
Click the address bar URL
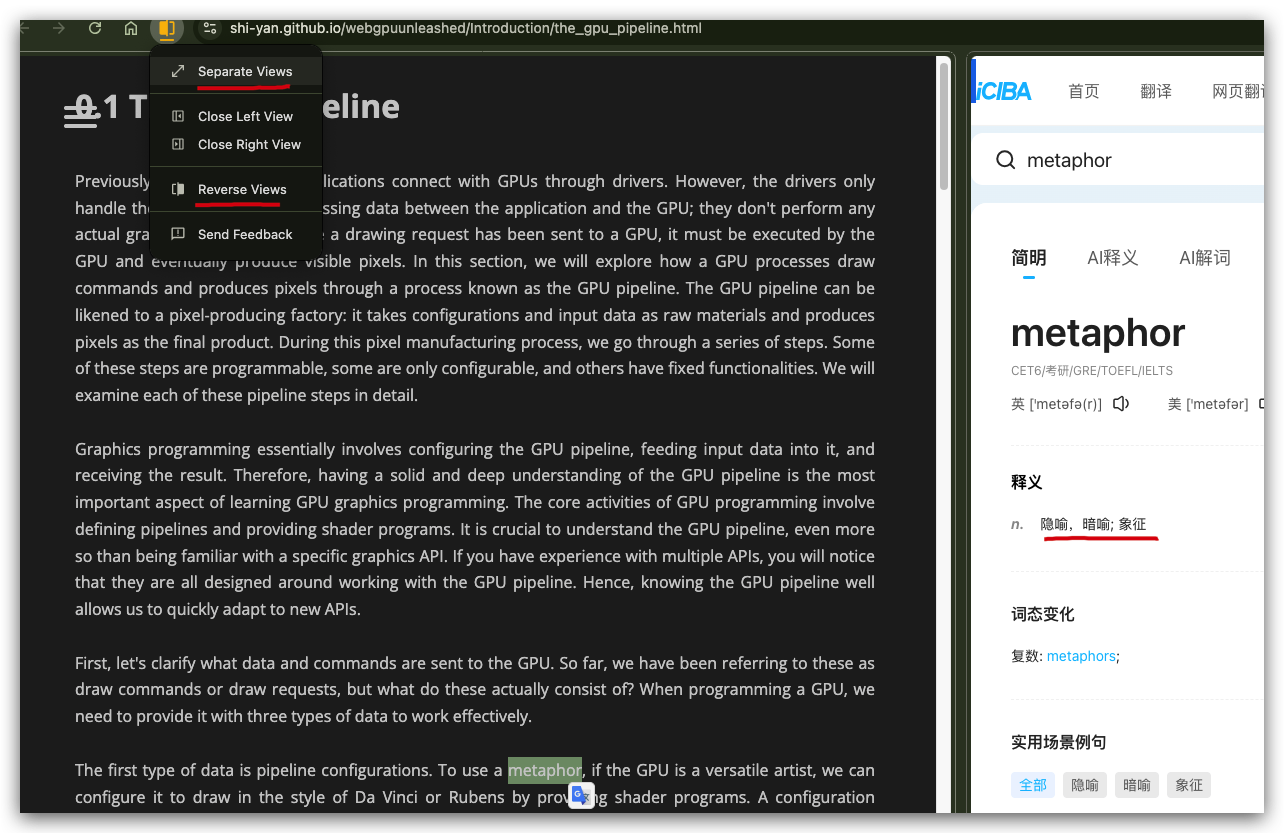(466, 28)
